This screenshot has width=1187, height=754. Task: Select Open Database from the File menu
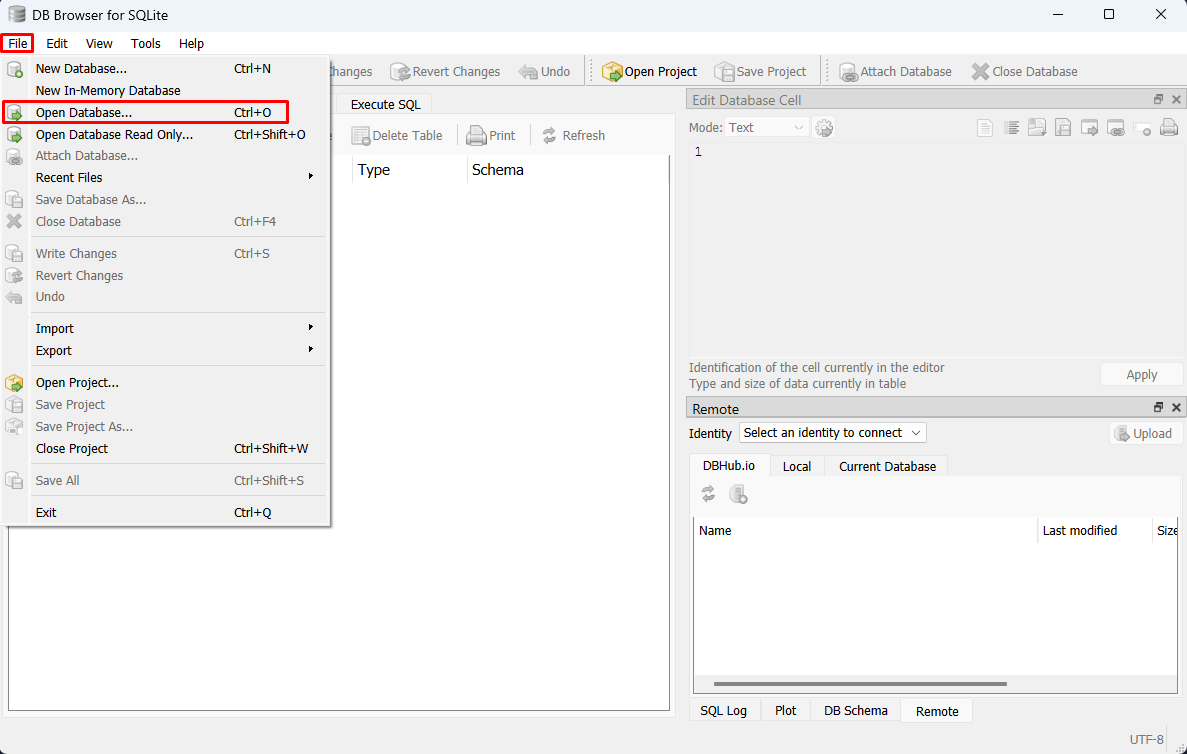84,112
